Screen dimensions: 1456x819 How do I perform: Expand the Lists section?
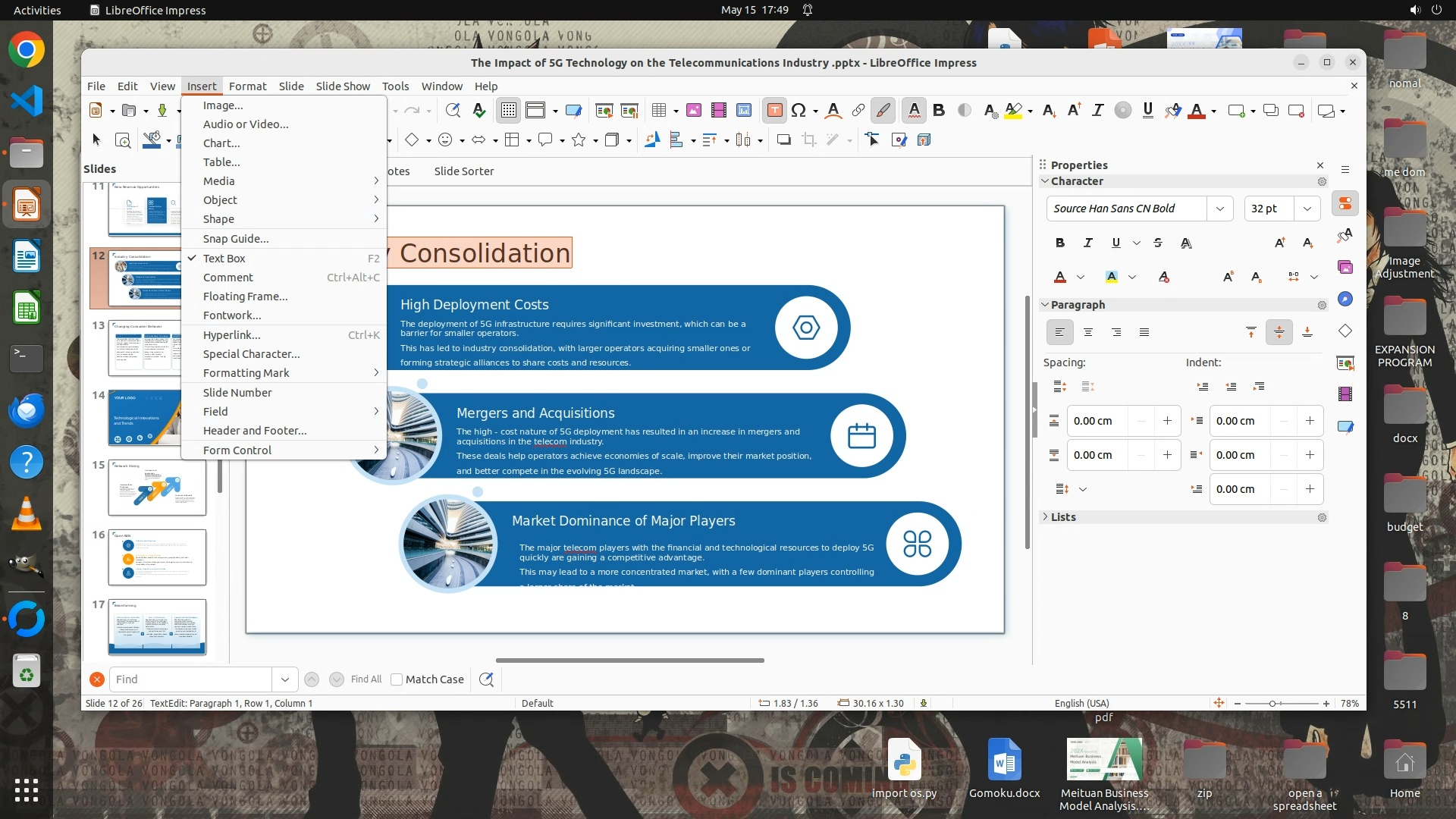1062,517
